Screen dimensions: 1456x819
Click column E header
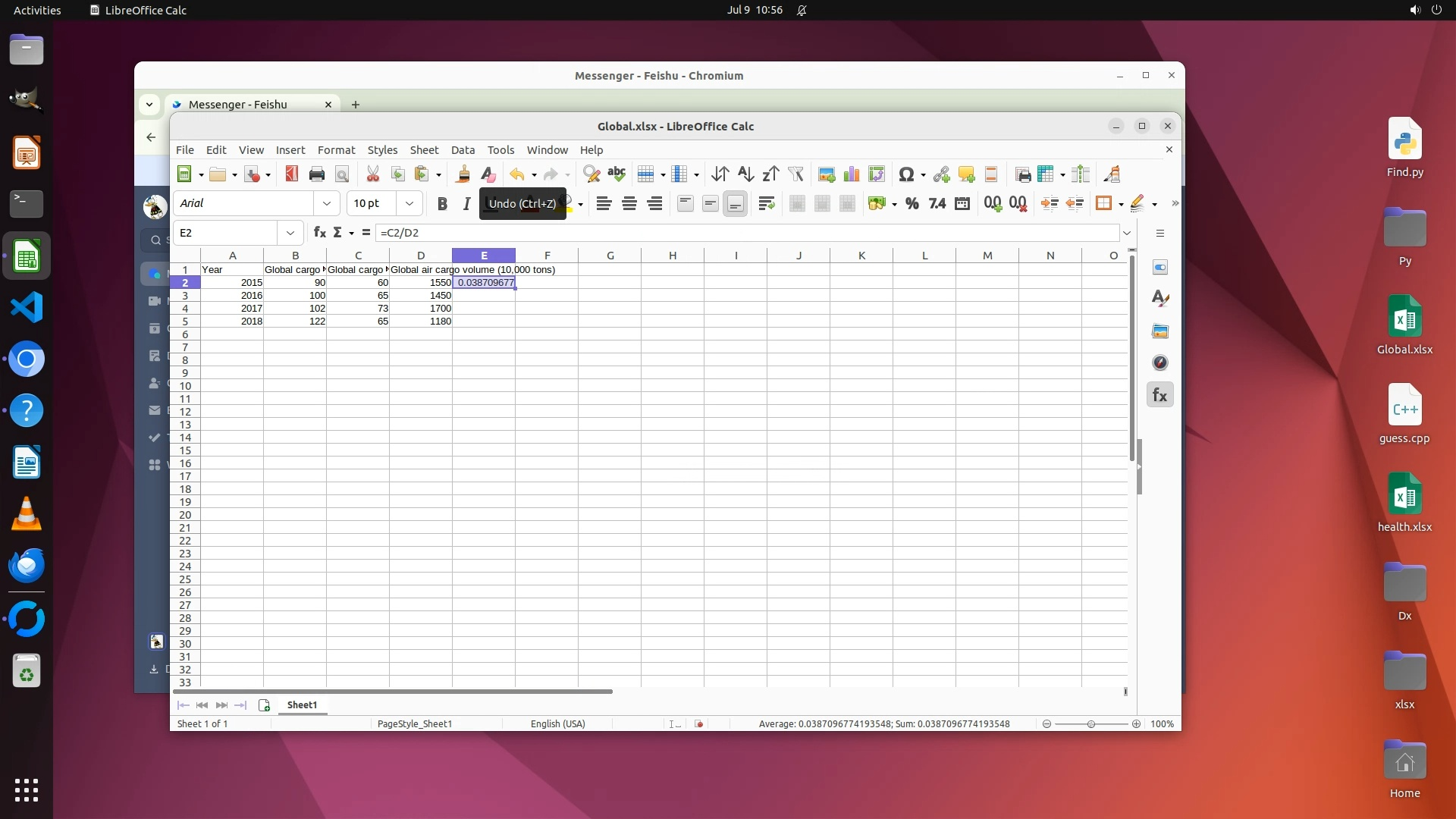click(x=484, y=256)
